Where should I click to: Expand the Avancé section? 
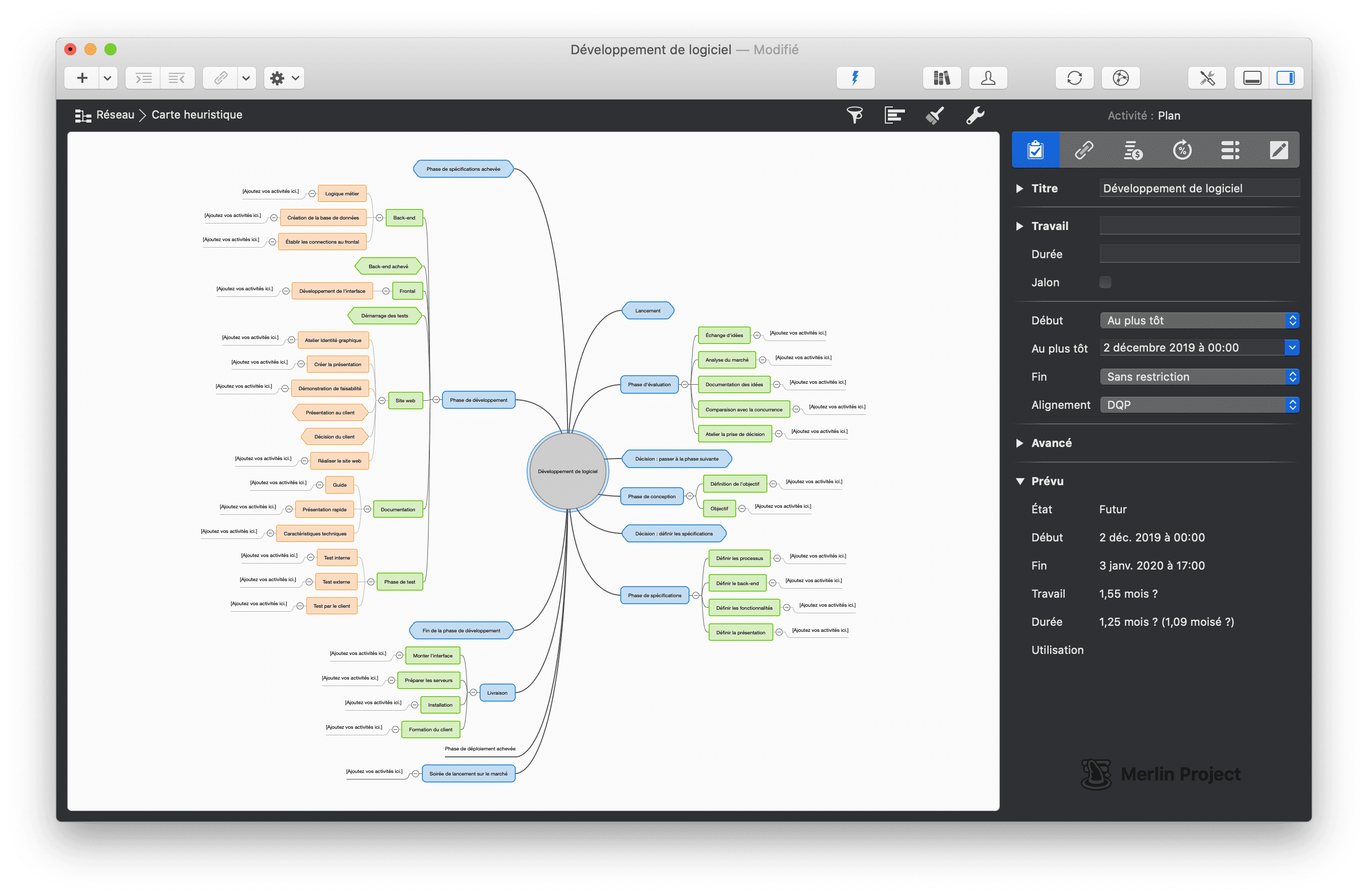tap(1019, 443)
